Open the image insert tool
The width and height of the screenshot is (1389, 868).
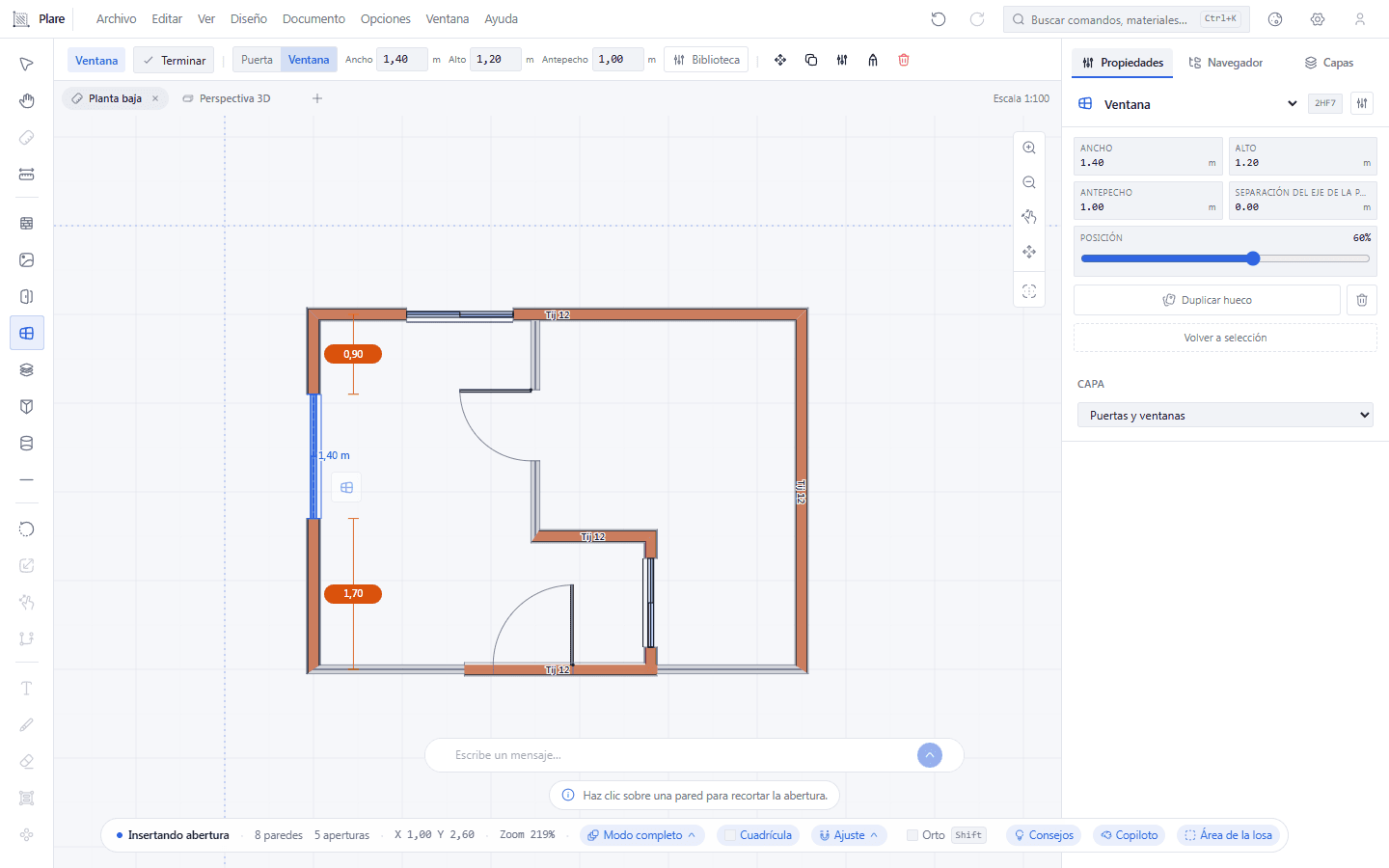(x=27, y=259)
